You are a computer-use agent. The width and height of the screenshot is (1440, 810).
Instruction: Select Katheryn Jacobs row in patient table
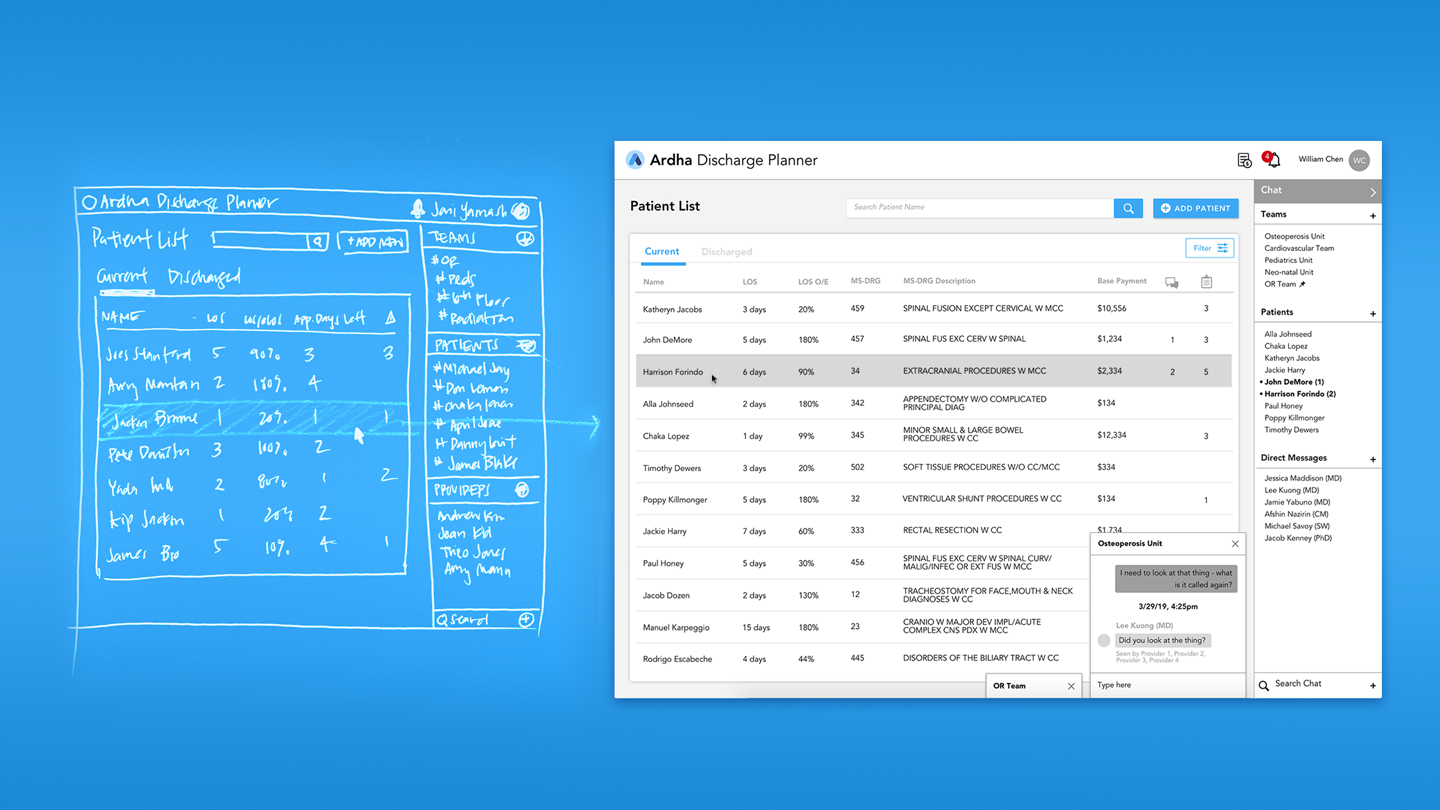coord(935,309)
